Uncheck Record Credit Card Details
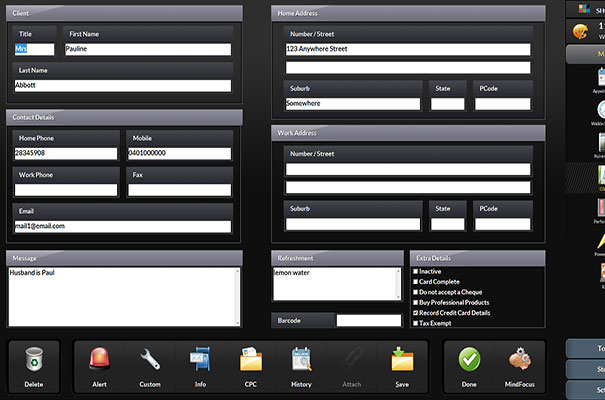 coord(416,313)
